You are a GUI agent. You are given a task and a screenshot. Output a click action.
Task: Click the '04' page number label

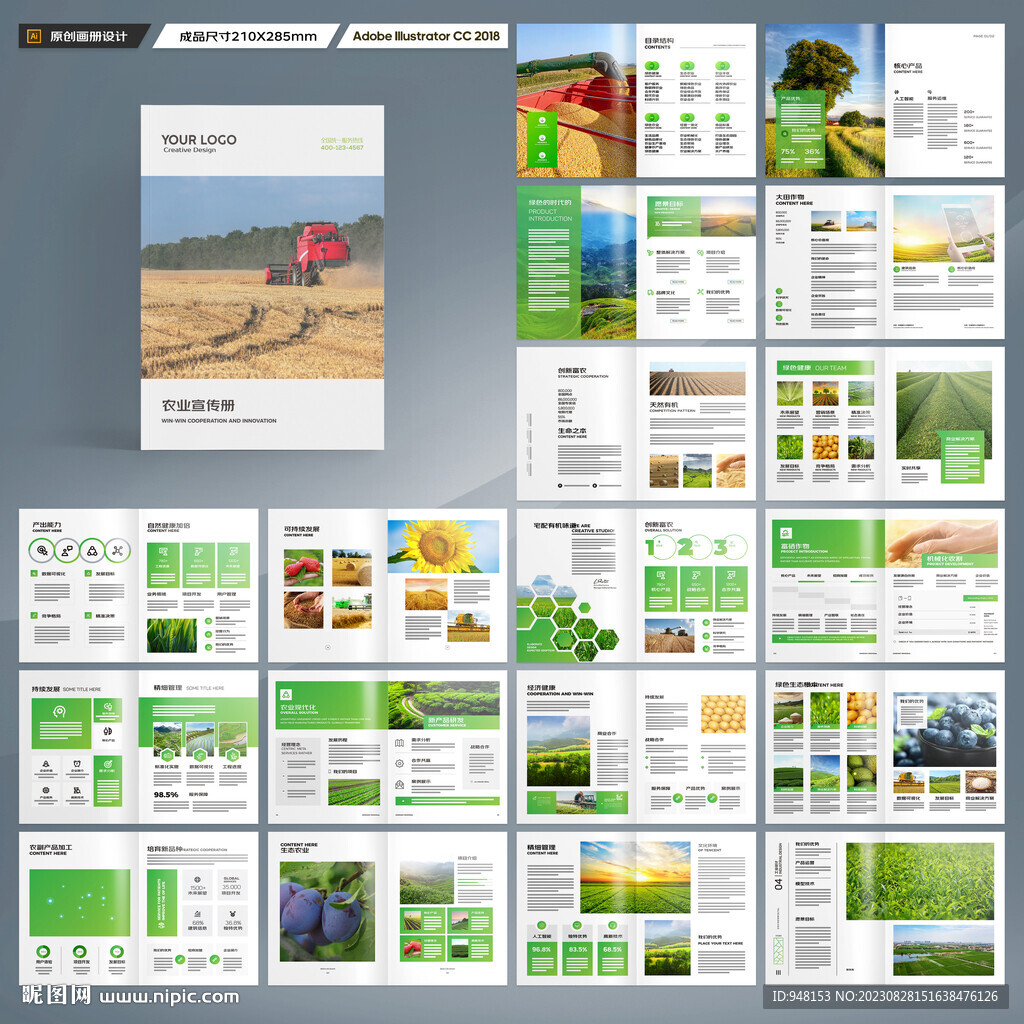[778, 884]
